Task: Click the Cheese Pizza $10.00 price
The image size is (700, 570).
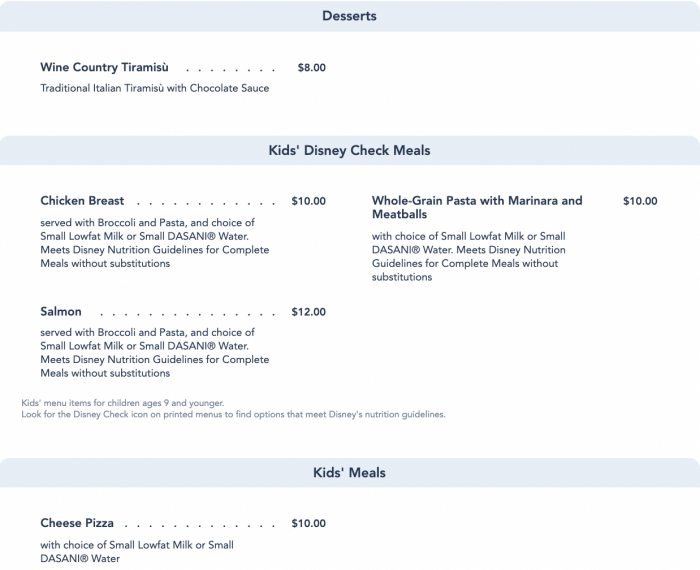Action: 308,524
